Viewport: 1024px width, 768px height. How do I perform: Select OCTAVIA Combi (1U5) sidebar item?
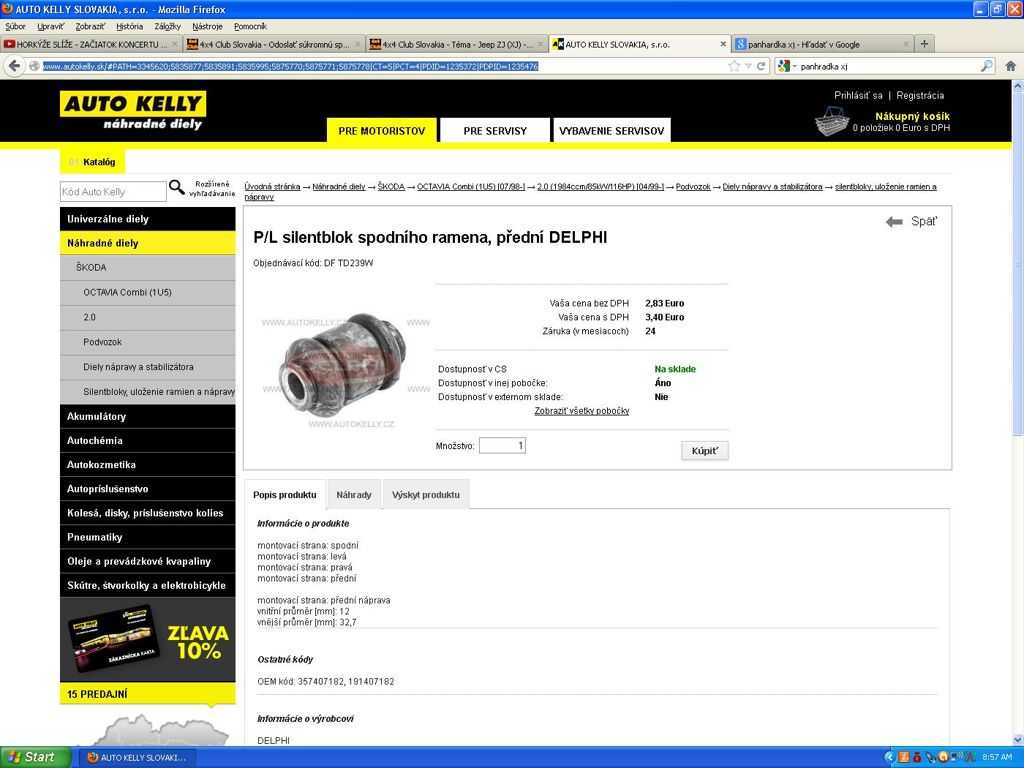(148, 293)
